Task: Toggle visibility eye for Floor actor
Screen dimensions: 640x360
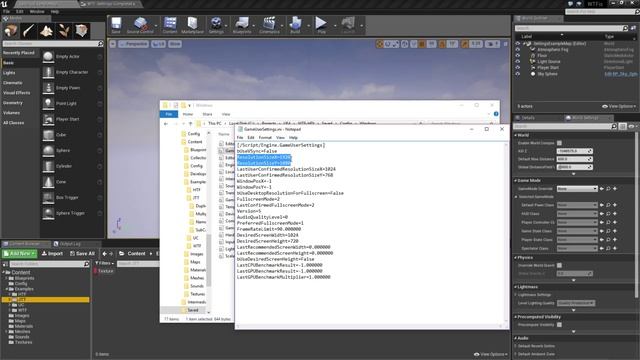Action: point(518,56)
